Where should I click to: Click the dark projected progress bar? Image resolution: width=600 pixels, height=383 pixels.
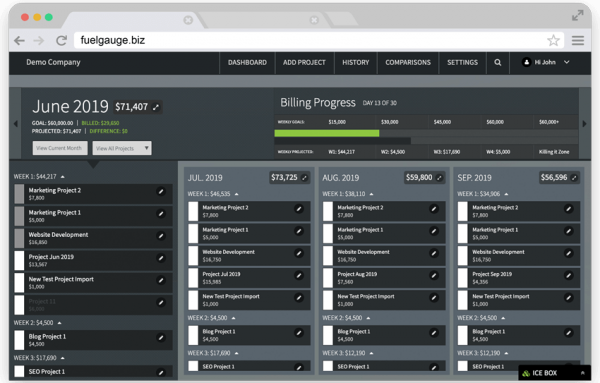click(x=342, y=141)
